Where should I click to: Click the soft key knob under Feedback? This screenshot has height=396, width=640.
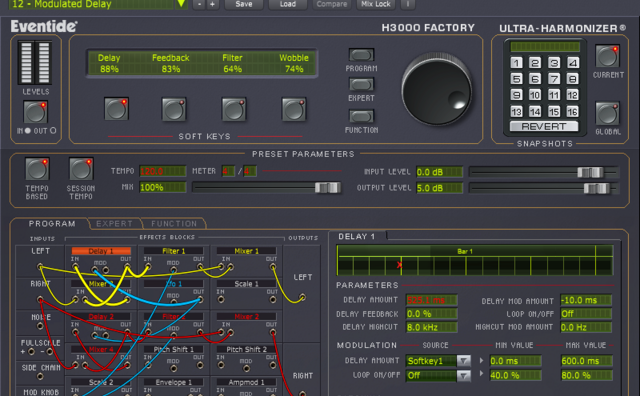coord(174,109)
